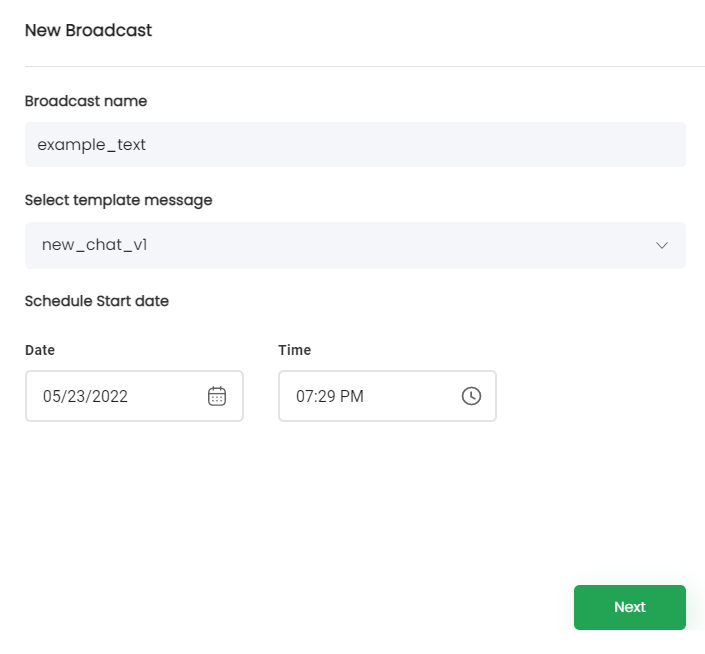Open the calendar picker icon in Date field
This screenshot has width=705, height=654.
click(217, 396)
